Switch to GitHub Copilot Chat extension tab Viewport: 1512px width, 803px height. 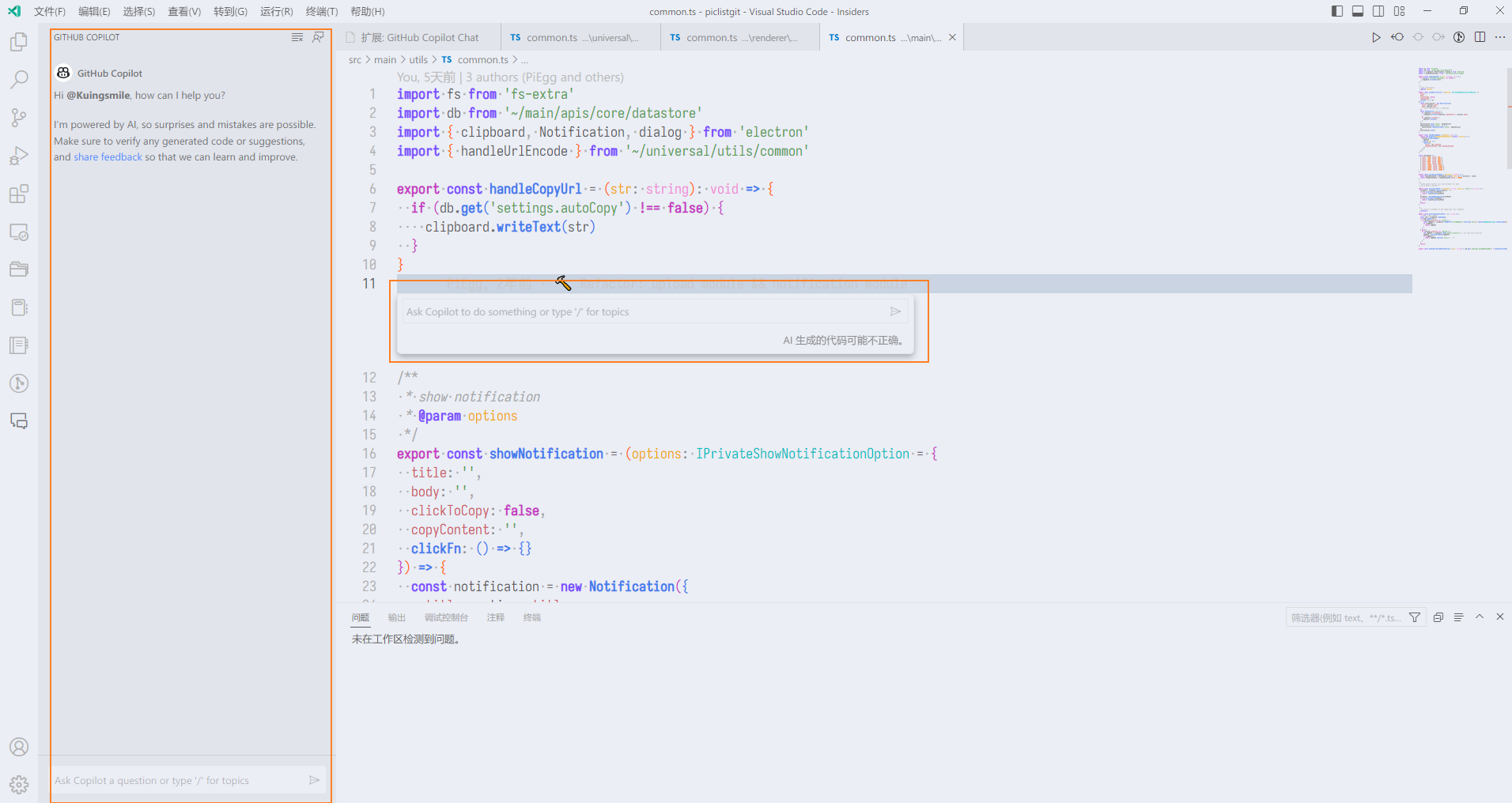(x=420, y=37)
